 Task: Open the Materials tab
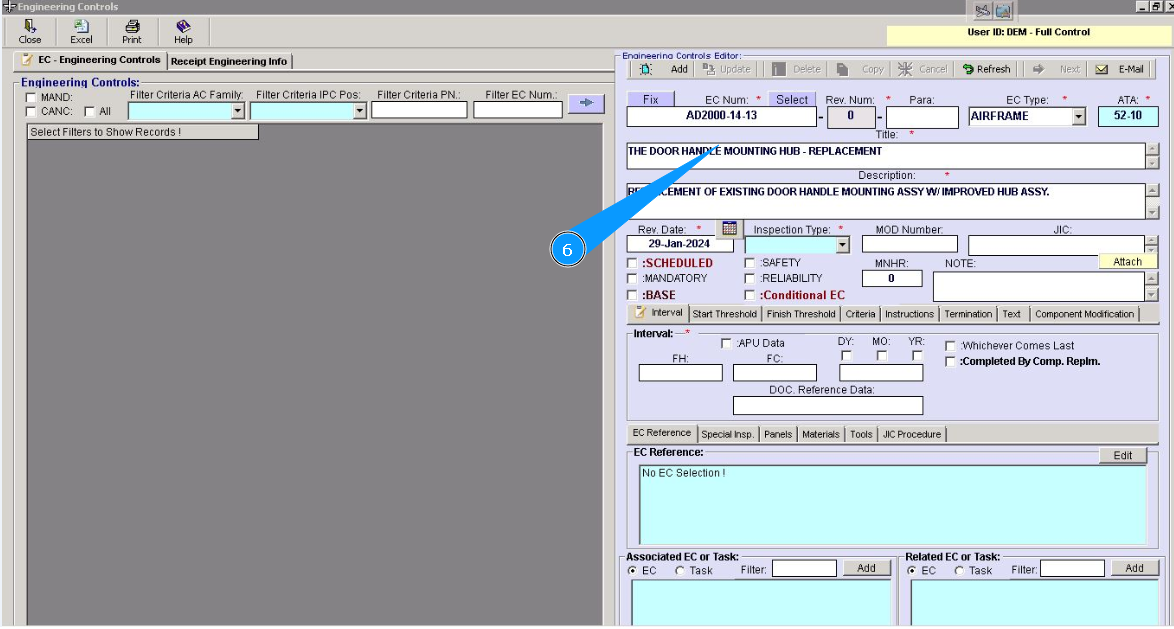coord(821,434)
